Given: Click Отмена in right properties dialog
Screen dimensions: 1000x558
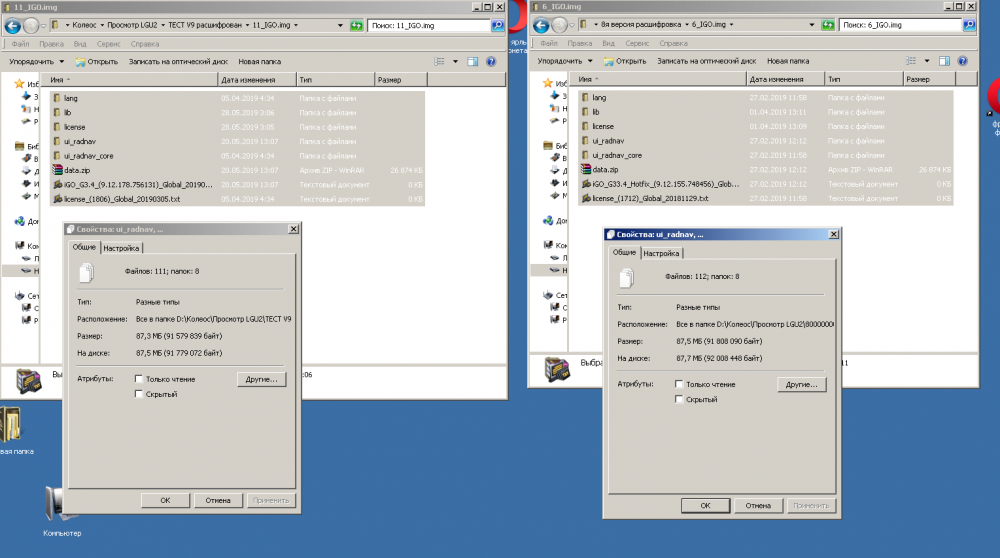Looking at the screenshot, I should [758, 506].
